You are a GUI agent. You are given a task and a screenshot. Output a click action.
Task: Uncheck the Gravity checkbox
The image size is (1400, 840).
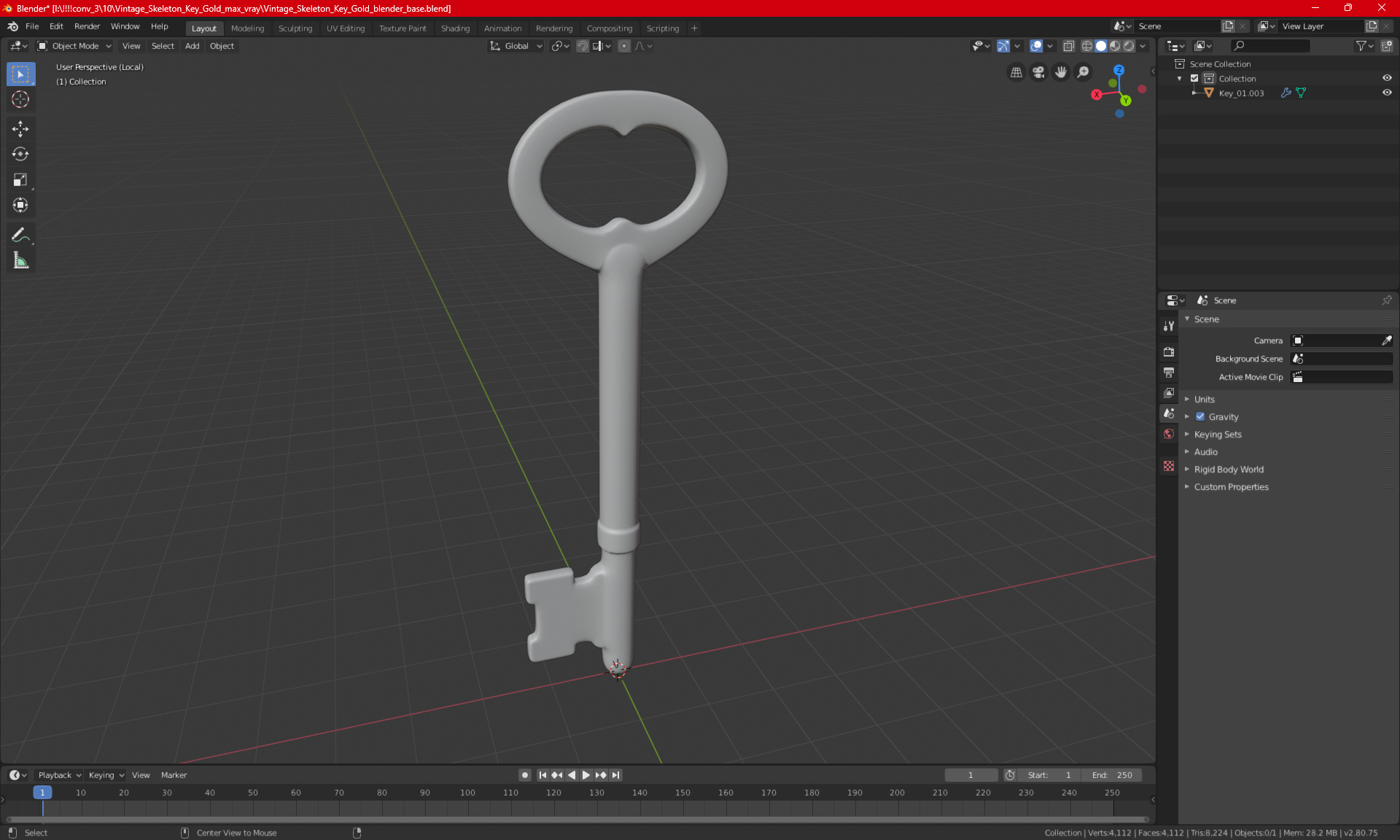click(x=1200, y=417)
